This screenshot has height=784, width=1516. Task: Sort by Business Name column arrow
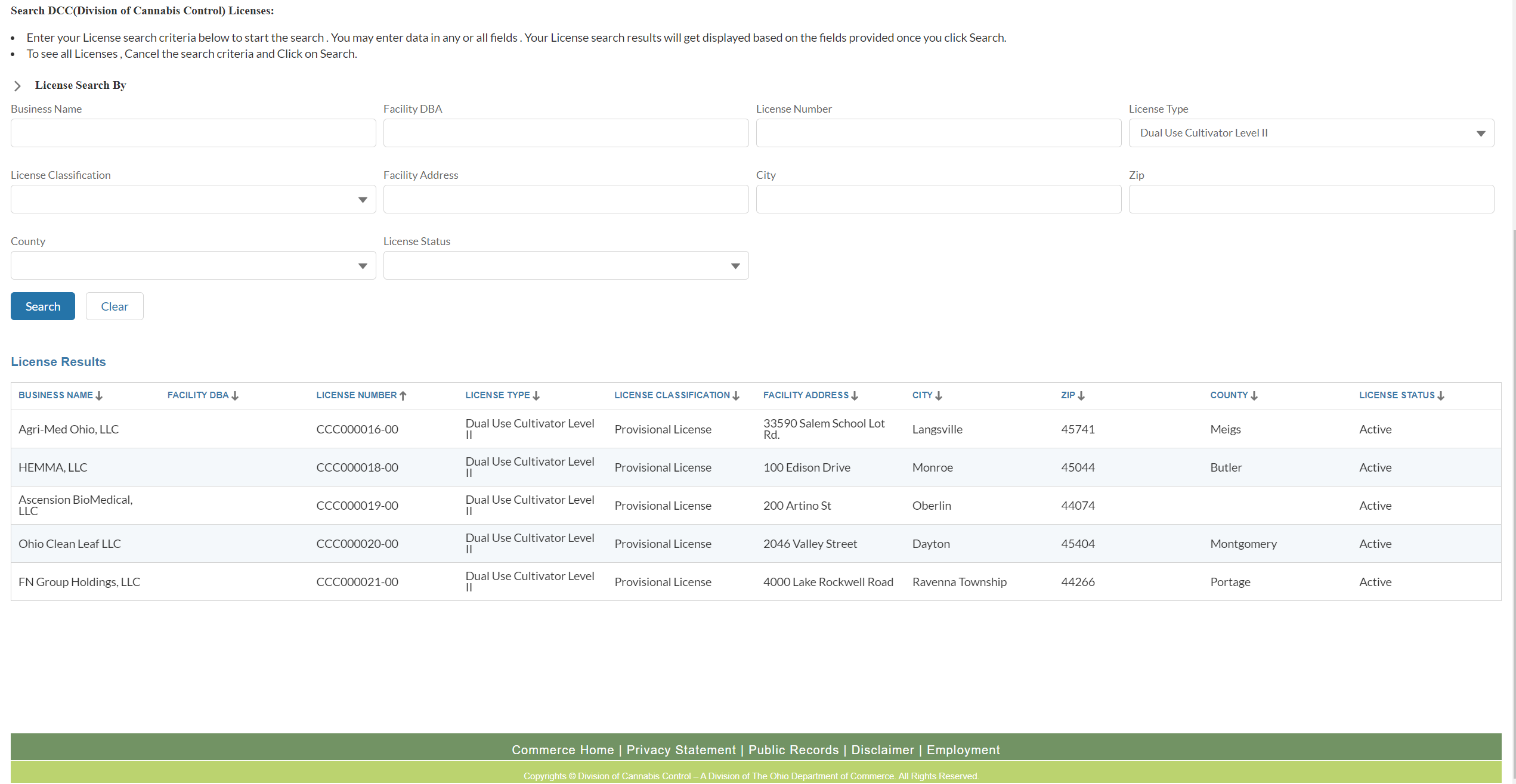pos(99,396)
